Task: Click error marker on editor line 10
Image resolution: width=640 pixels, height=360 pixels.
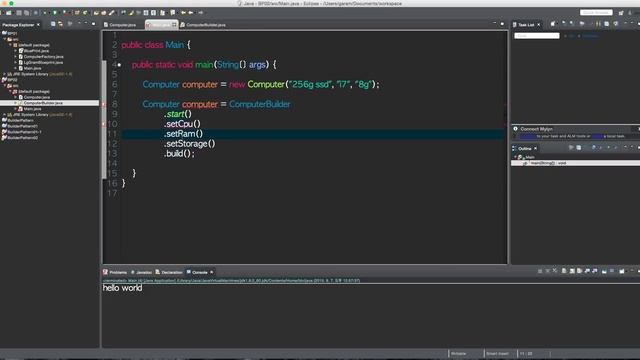Action: 104,124
